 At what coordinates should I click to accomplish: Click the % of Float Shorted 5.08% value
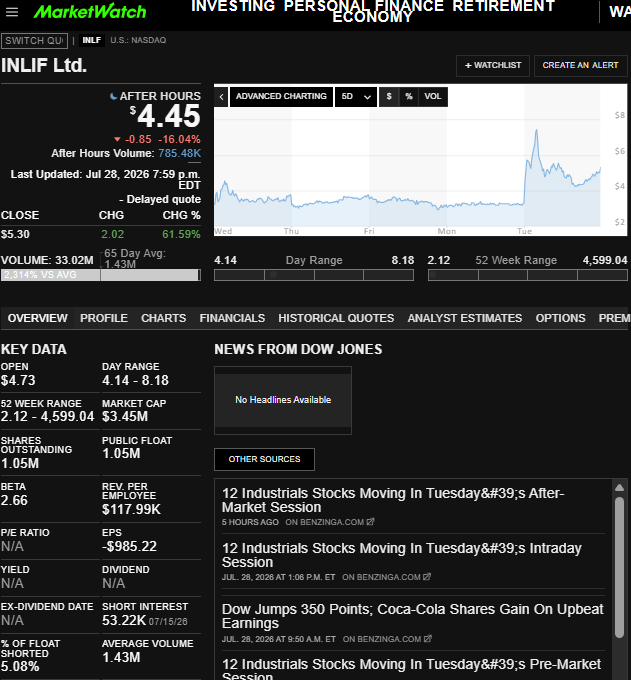[20, 667]
